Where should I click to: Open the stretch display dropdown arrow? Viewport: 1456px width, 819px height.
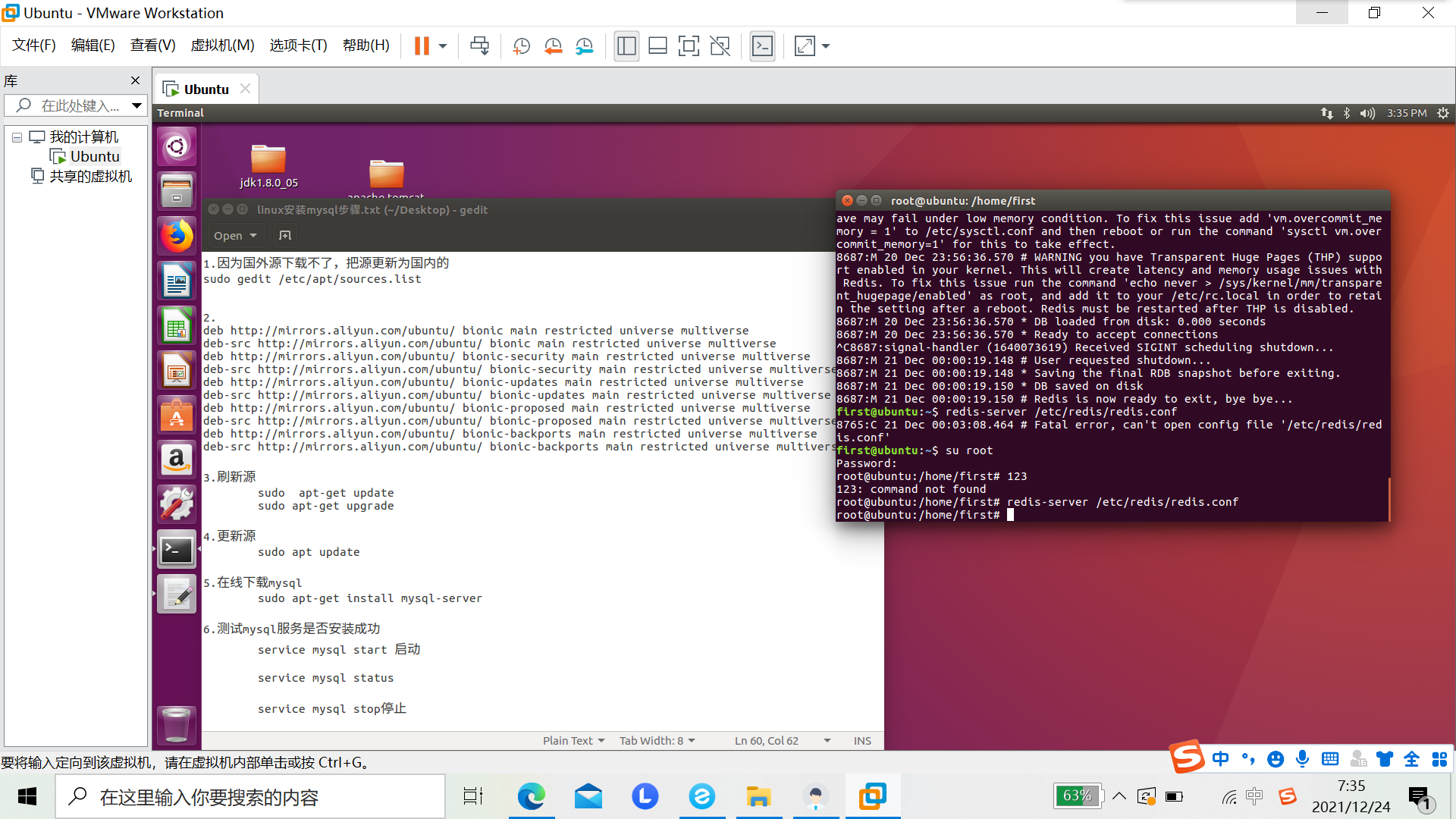[826, 46]
